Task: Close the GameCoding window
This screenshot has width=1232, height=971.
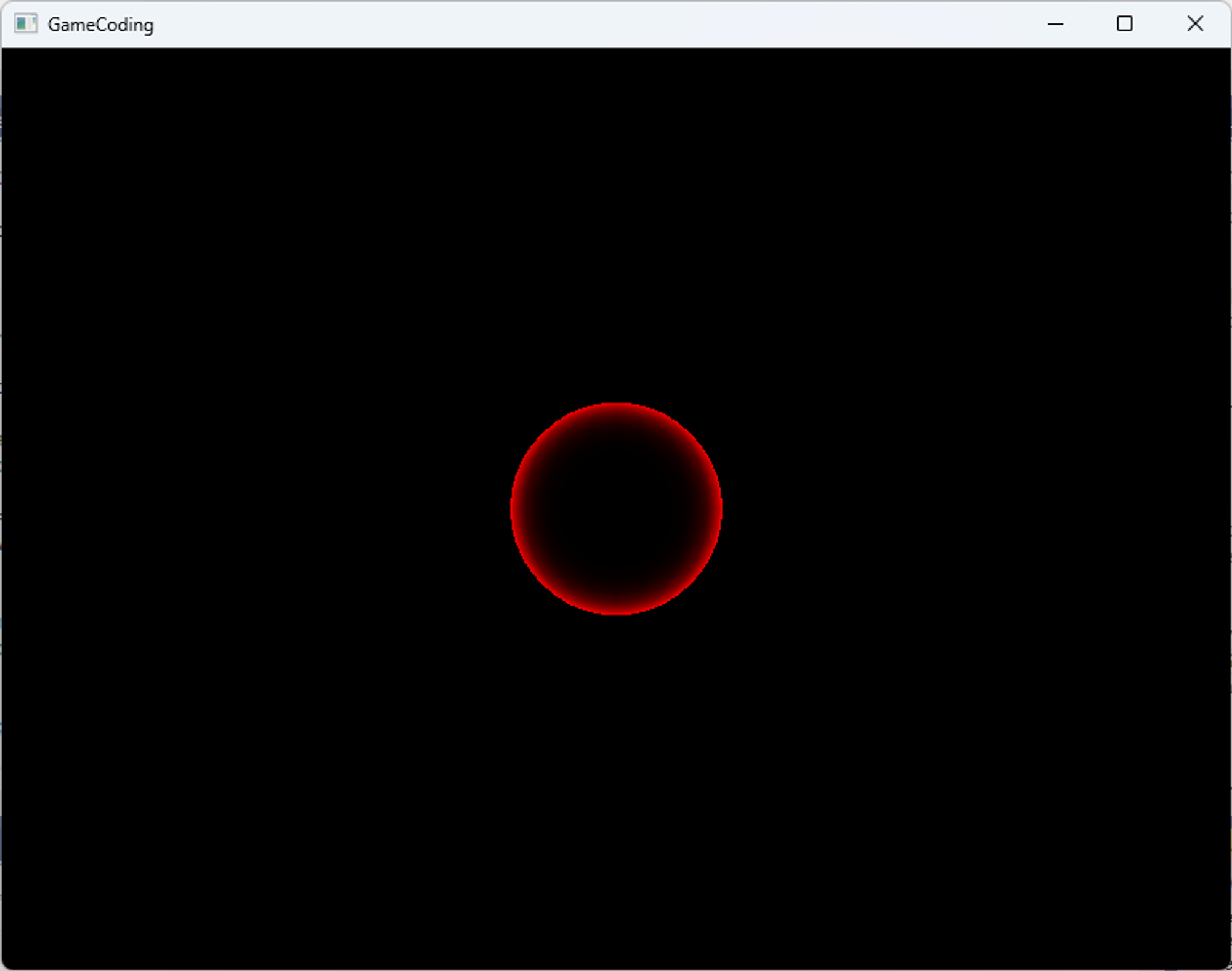Action: coord(1195,24)
